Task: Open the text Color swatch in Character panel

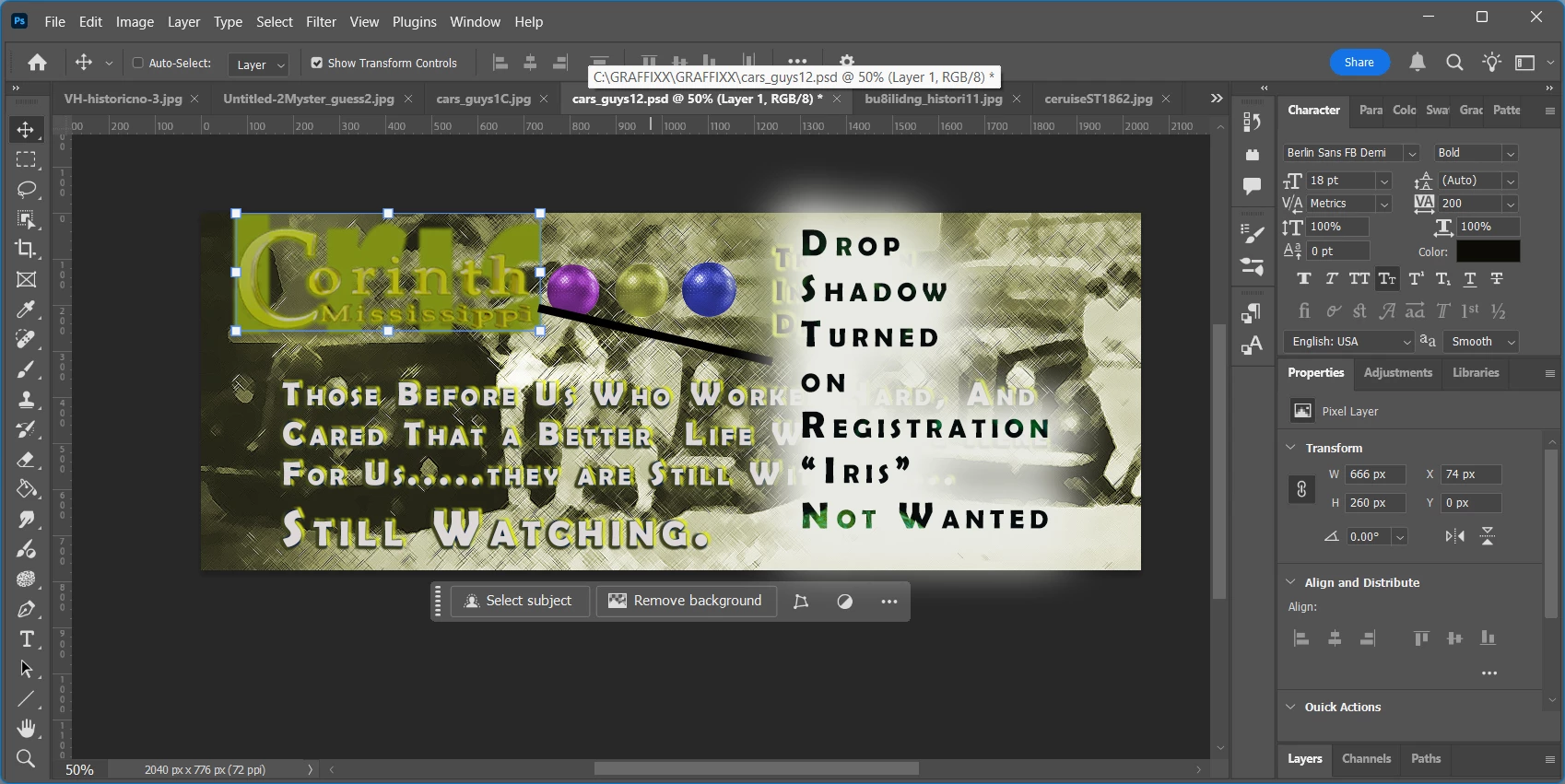Action: tap(1488, 252)
